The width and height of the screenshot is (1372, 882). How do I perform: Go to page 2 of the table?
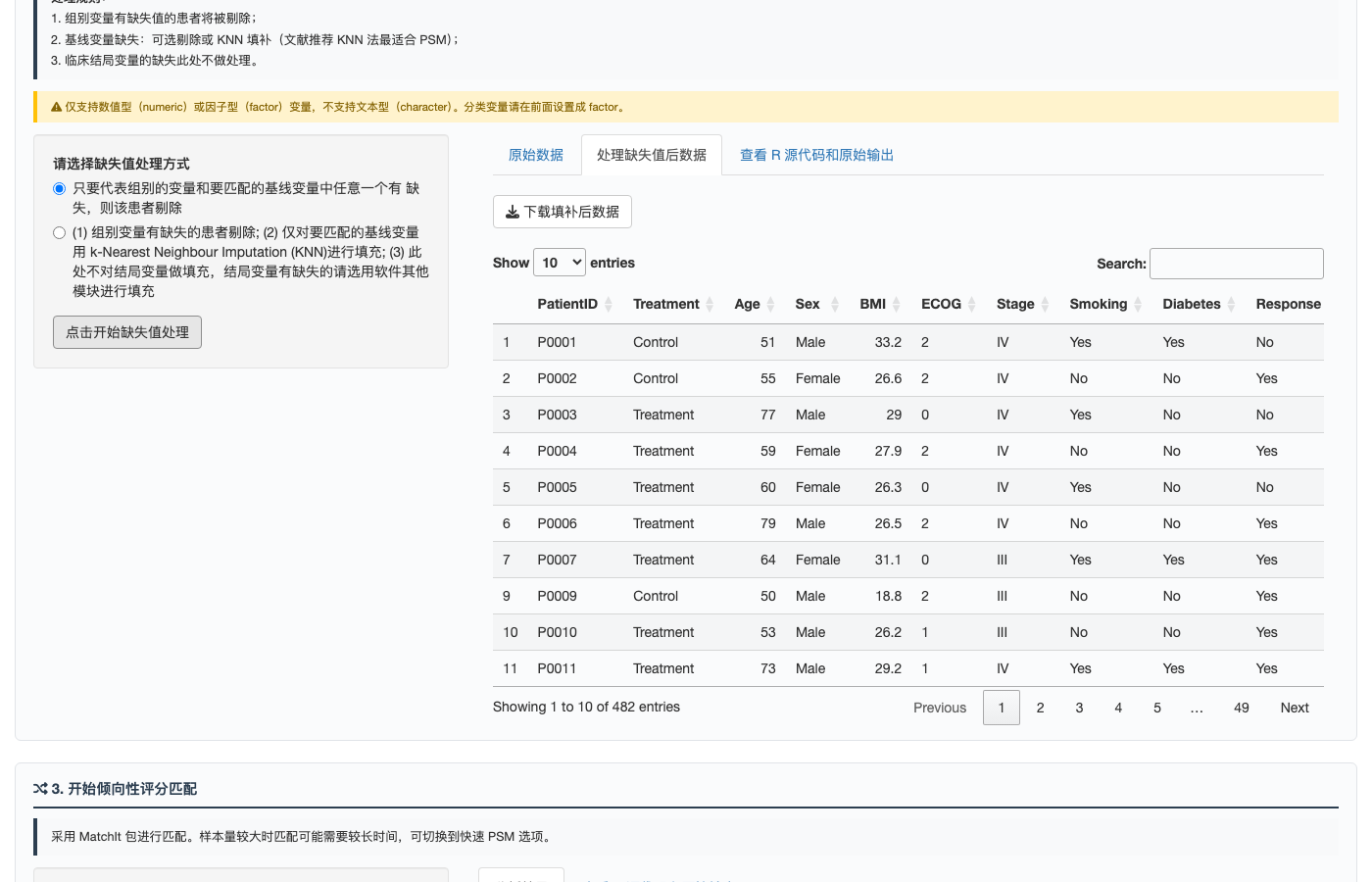[x=1041, y=708]
